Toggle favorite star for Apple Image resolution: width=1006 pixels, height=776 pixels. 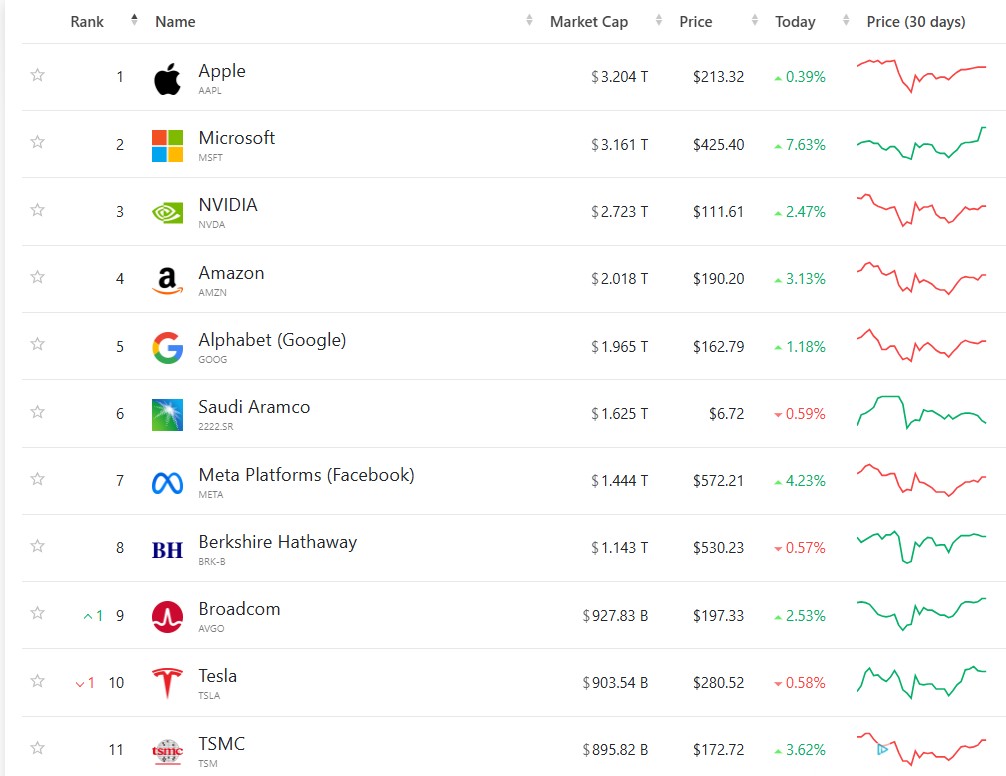coord(37,75)
